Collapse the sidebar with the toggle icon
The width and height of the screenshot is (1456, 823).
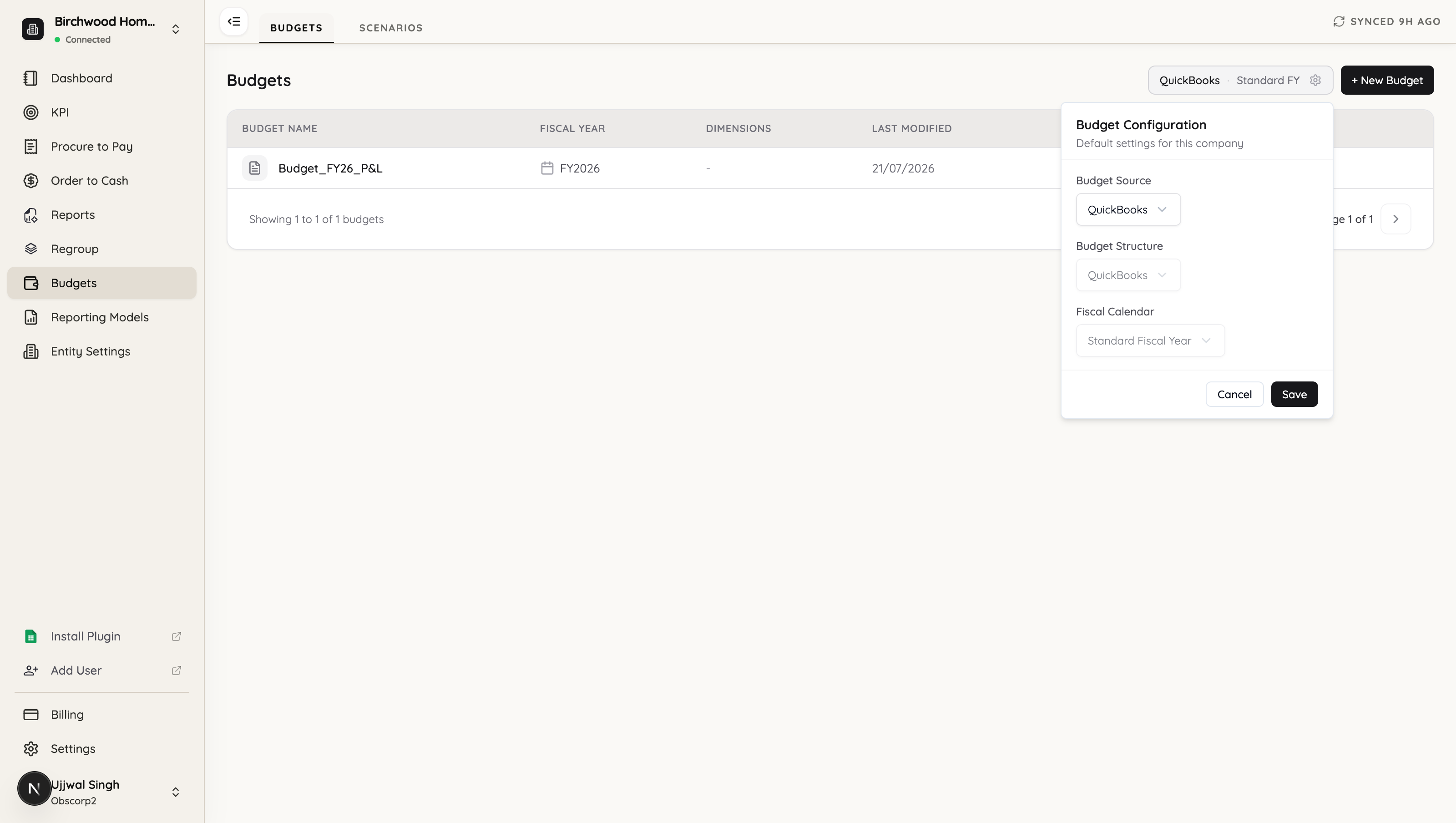click(234, 21)
